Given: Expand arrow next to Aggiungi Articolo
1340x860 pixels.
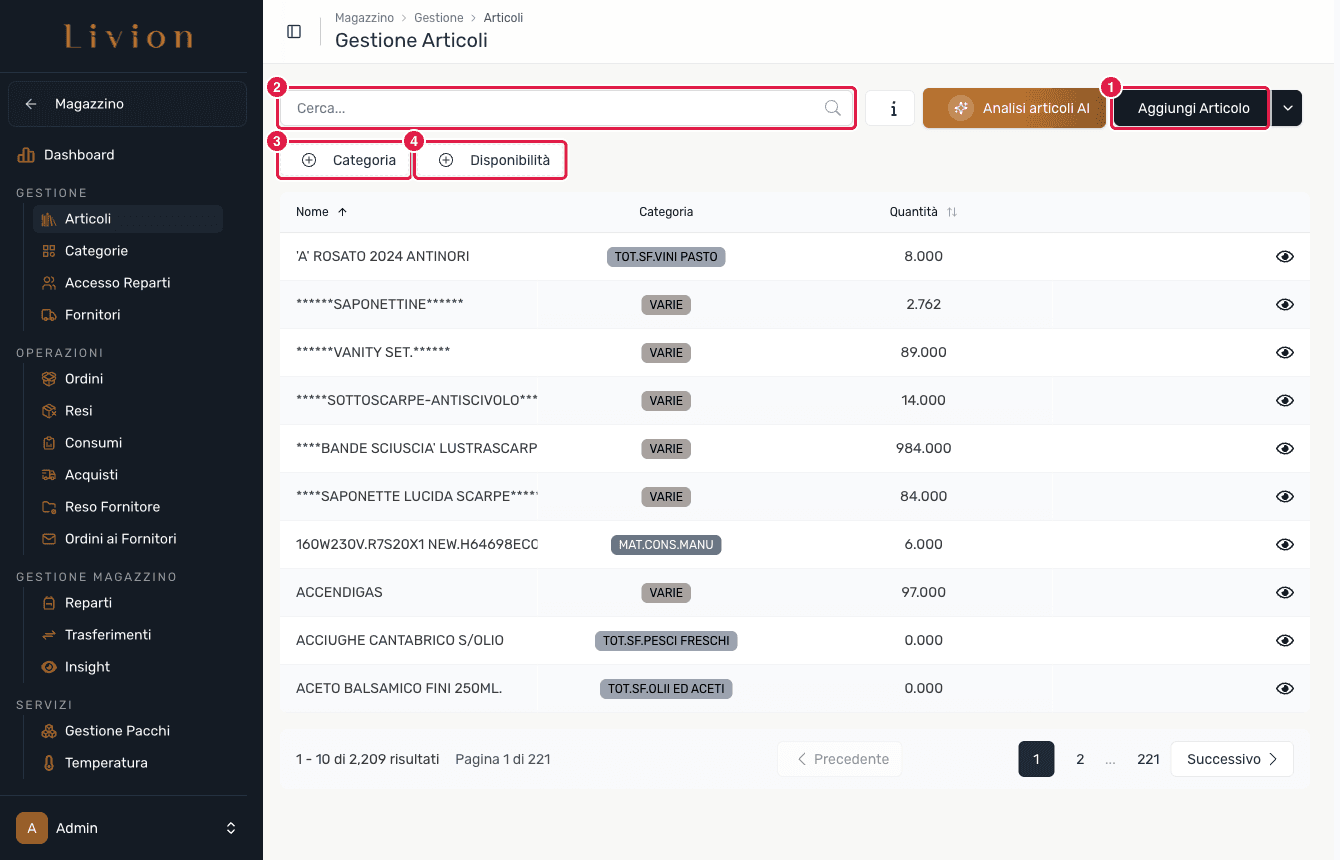Looking at the screenshot, I should pos(1287,108).
